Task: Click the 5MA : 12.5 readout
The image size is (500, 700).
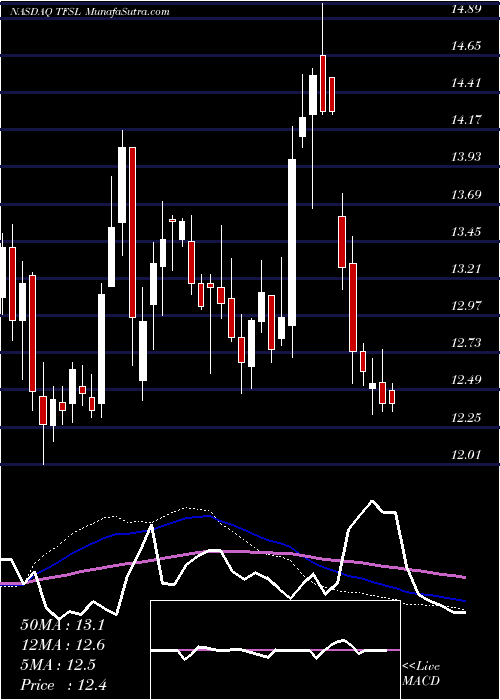Action: tap(58, 665)
